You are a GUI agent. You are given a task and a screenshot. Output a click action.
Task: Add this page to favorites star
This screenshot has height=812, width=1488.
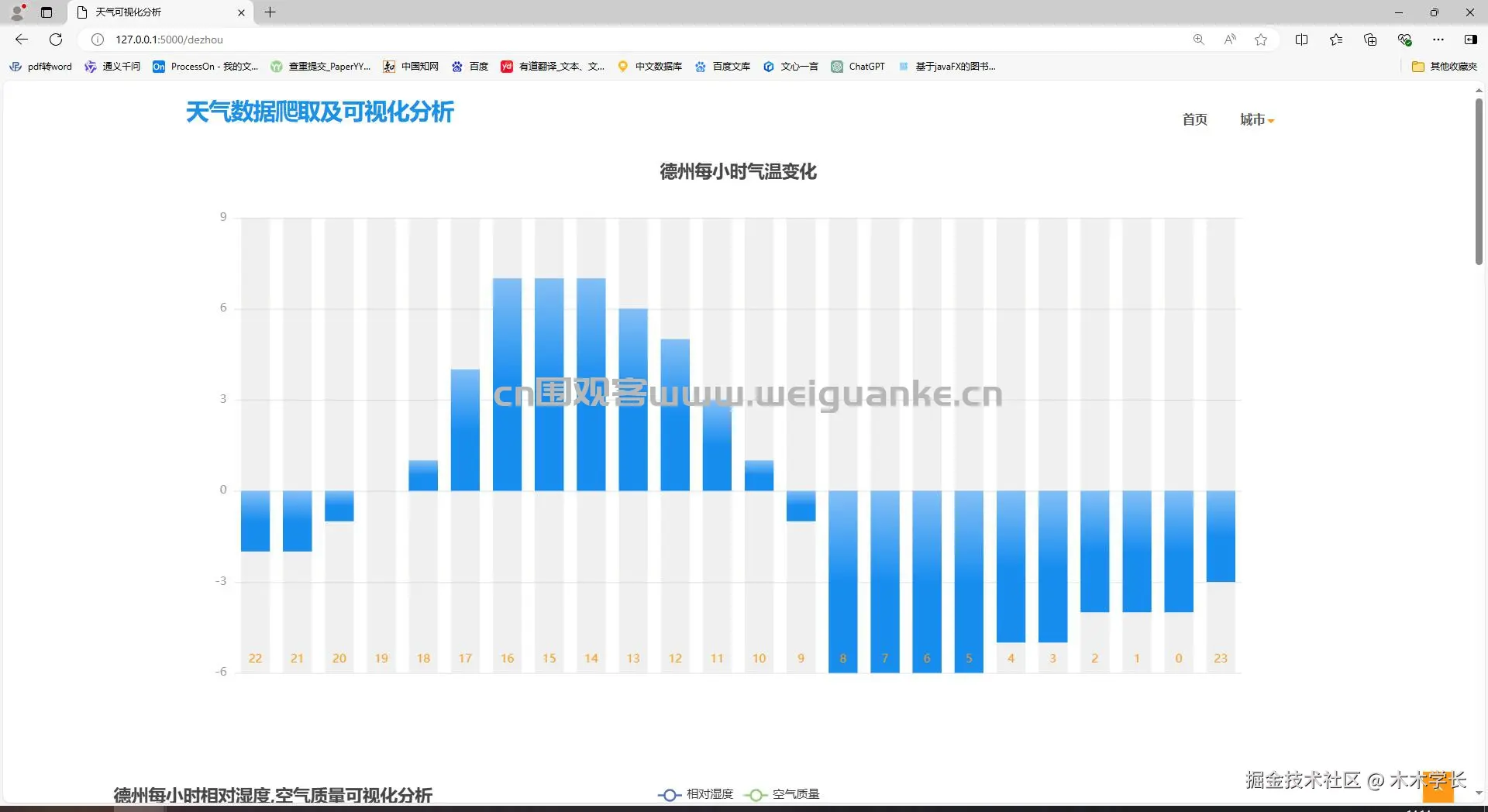pos(1261,40)
